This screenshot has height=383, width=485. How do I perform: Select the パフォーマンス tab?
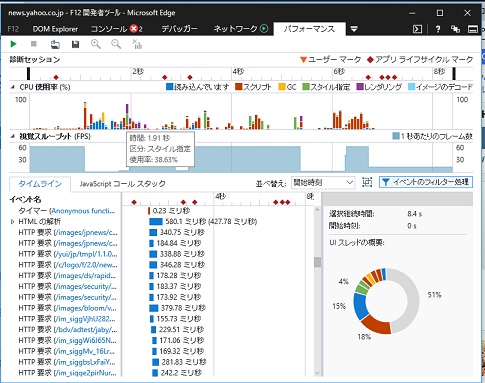coord(309,29)
